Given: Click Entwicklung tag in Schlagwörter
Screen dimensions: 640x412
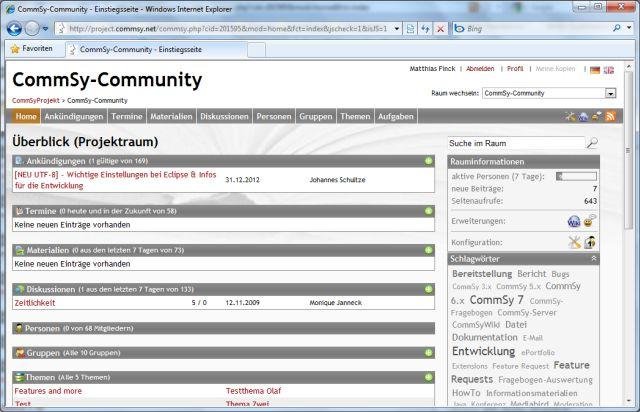Looking at the screenshot, I should (x=484, y=351).
